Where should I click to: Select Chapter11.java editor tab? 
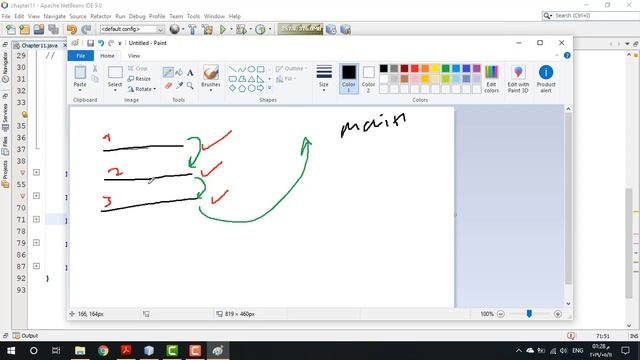[39, 45]
